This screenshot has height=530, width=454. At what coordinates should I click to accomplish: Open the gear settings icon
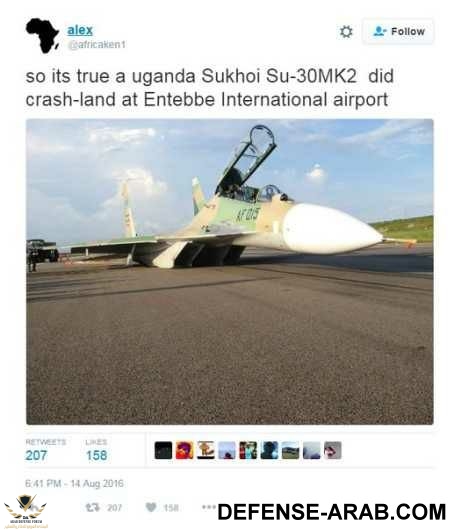[346, 32]
